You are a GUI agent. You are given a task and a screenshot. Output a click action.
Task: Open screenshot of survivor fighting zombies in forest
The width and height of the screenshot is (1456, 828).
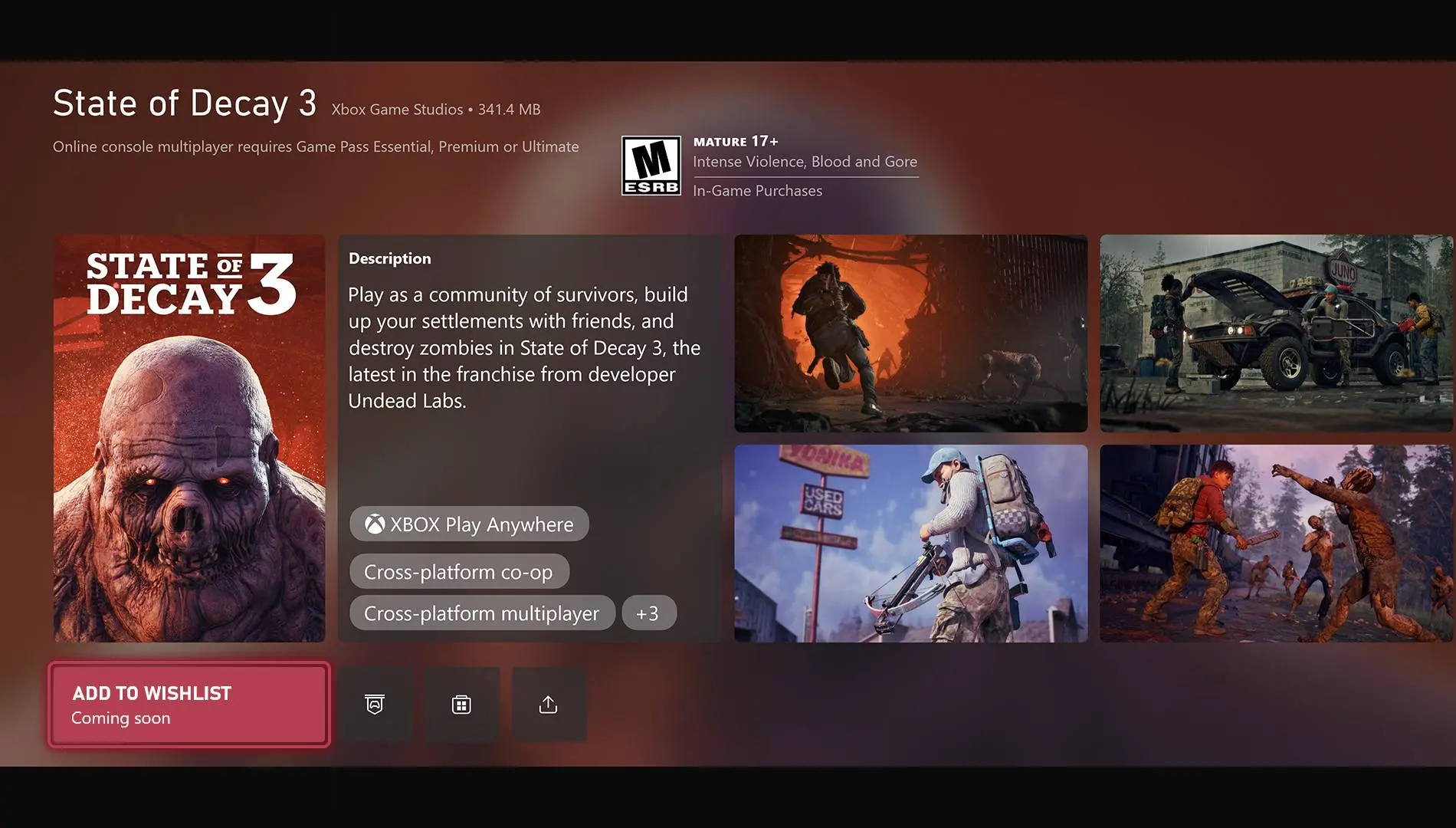pos(1277,544)
